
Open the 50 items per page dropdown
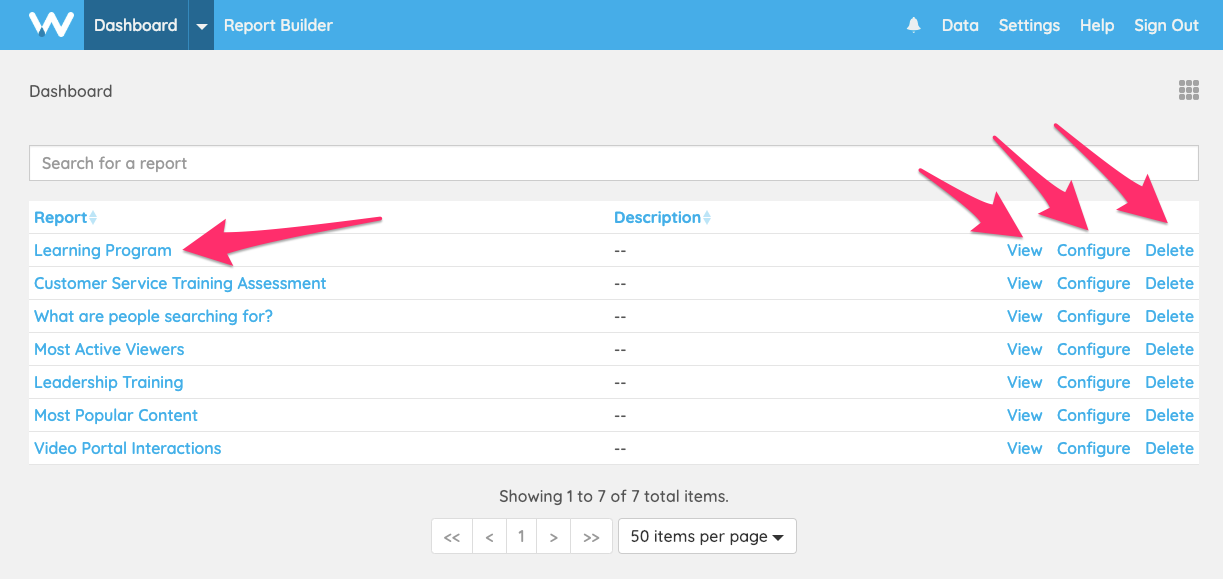[707, 536]
